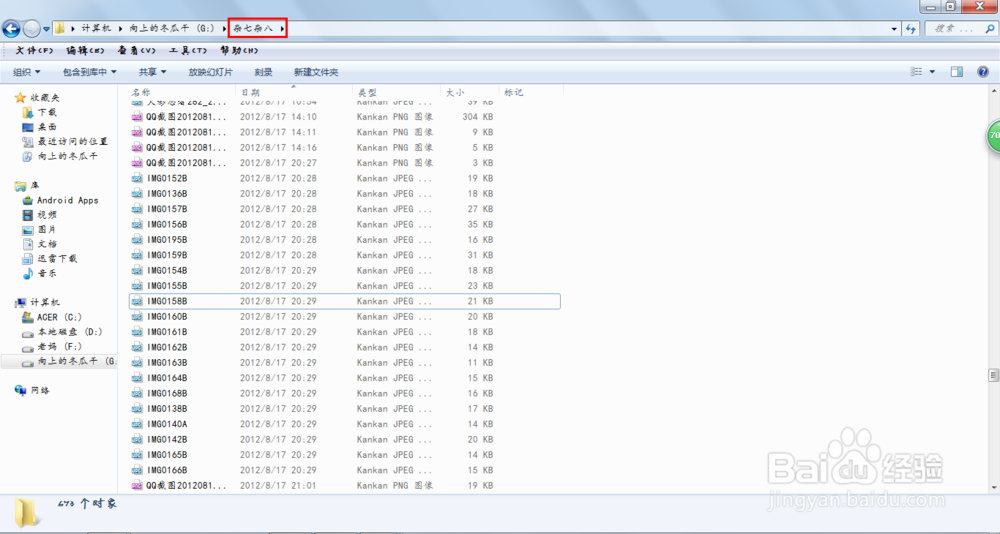1000x534 pixels.
Task: Click the Back navigation arrow button
Action: point(11,29)
